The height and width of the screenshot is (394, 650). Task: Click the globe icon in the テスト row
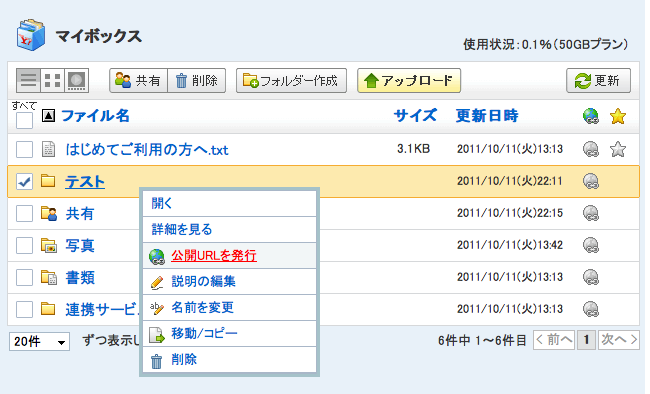[x=591, y=181]
